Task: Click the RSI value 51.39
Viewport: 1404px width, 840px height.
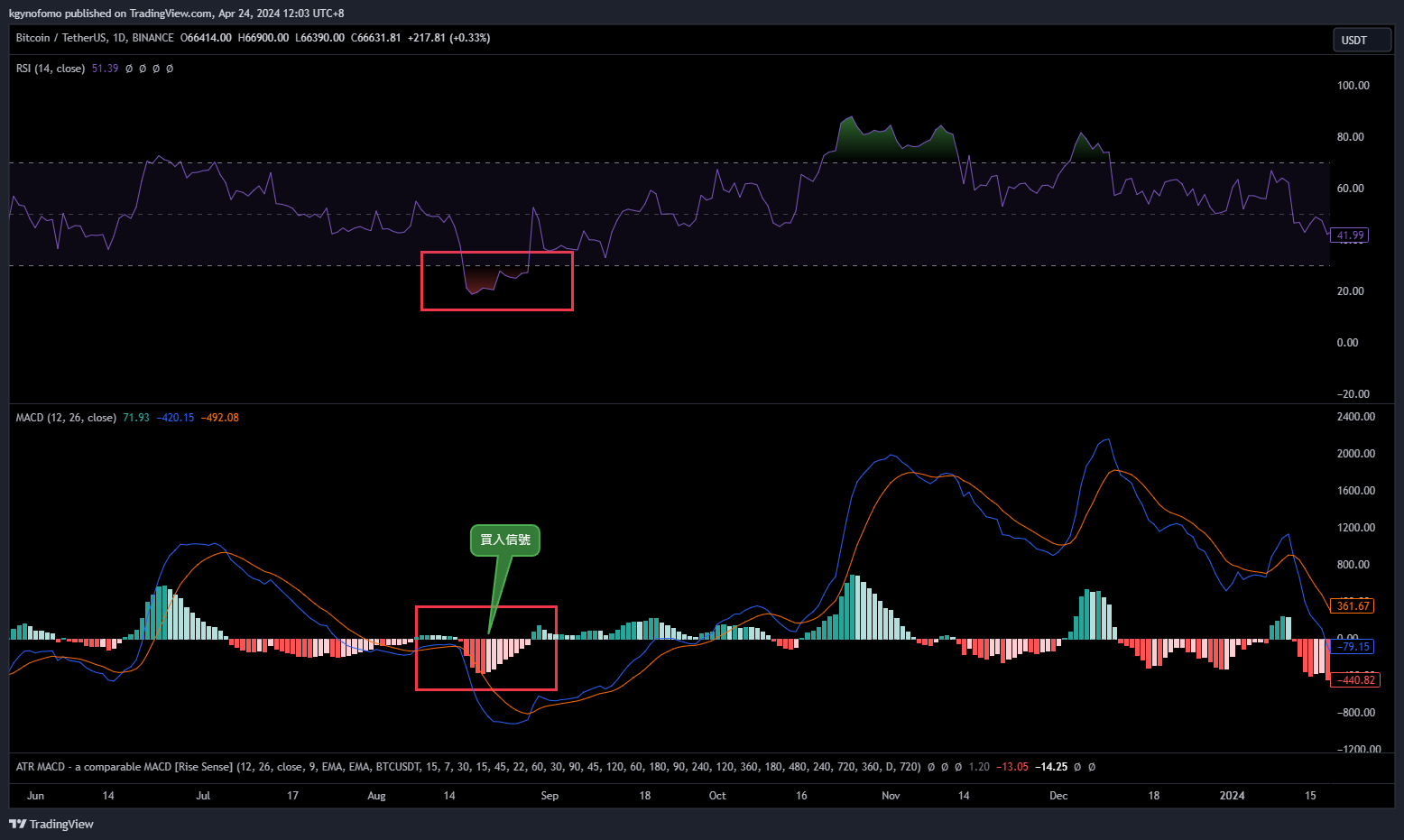Action: click(105, 69)
